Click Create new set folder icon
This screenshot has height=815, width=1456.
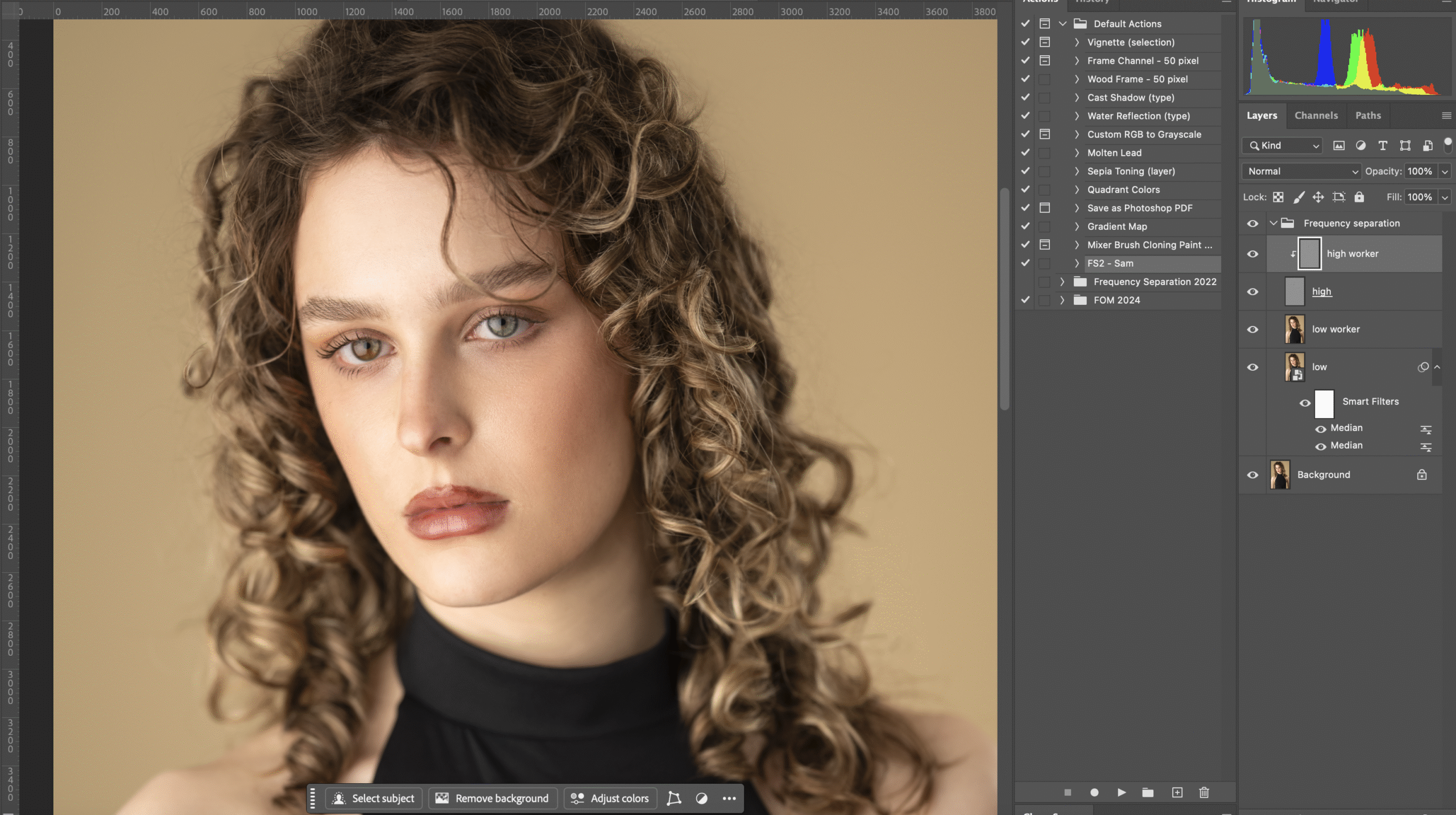coord(1148,792)
